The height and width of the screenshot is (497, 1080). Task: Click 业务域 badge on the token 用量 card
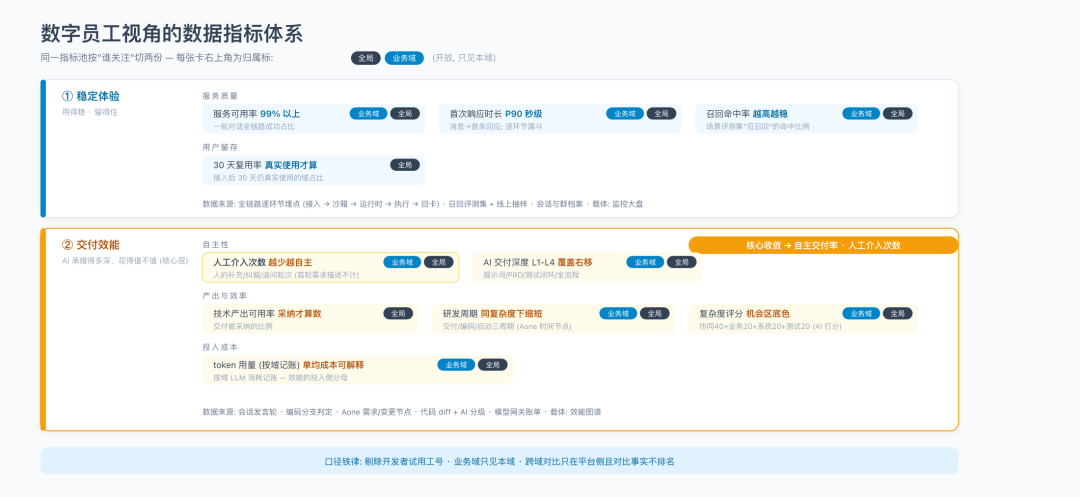tap(456, 365)
